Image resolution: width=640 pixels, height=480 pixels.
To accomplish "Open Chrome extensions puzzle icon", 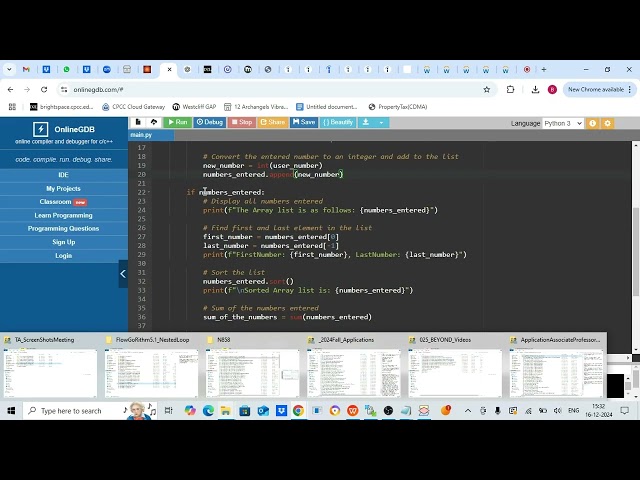I will [511, 89].
